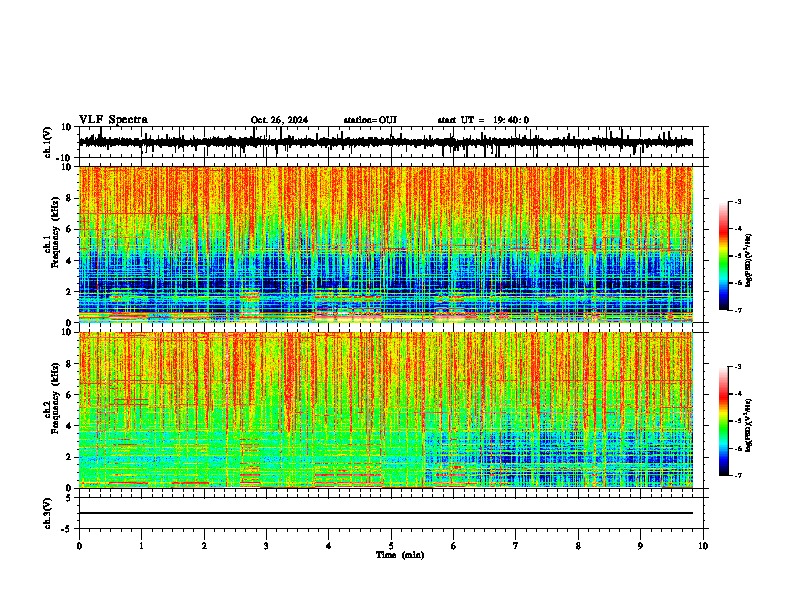Click the 'ch.3(V)' axis label
This screenshot has height=612, width=792.
tap(48, 513)
